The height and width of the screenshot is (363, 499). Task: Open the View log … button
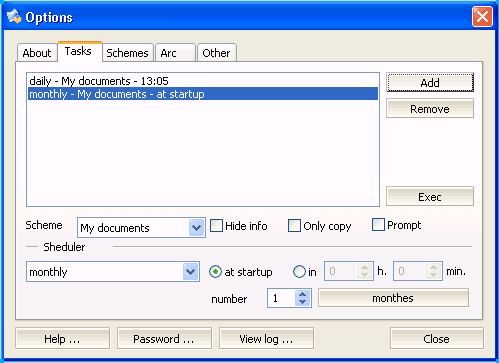pos(266,338)
